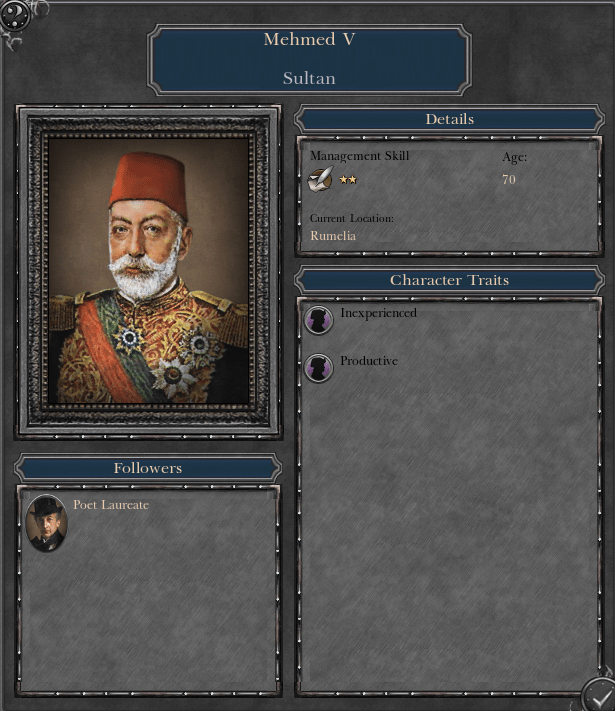Click the Productive trait label

[369, 360]
